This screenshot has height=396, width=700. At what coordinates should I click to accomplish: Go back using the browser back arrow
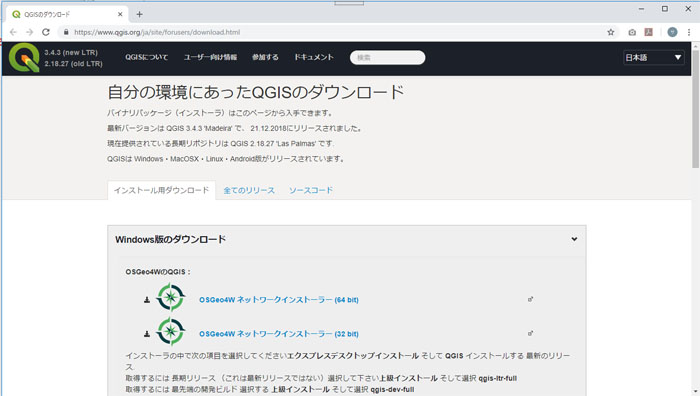13,32
